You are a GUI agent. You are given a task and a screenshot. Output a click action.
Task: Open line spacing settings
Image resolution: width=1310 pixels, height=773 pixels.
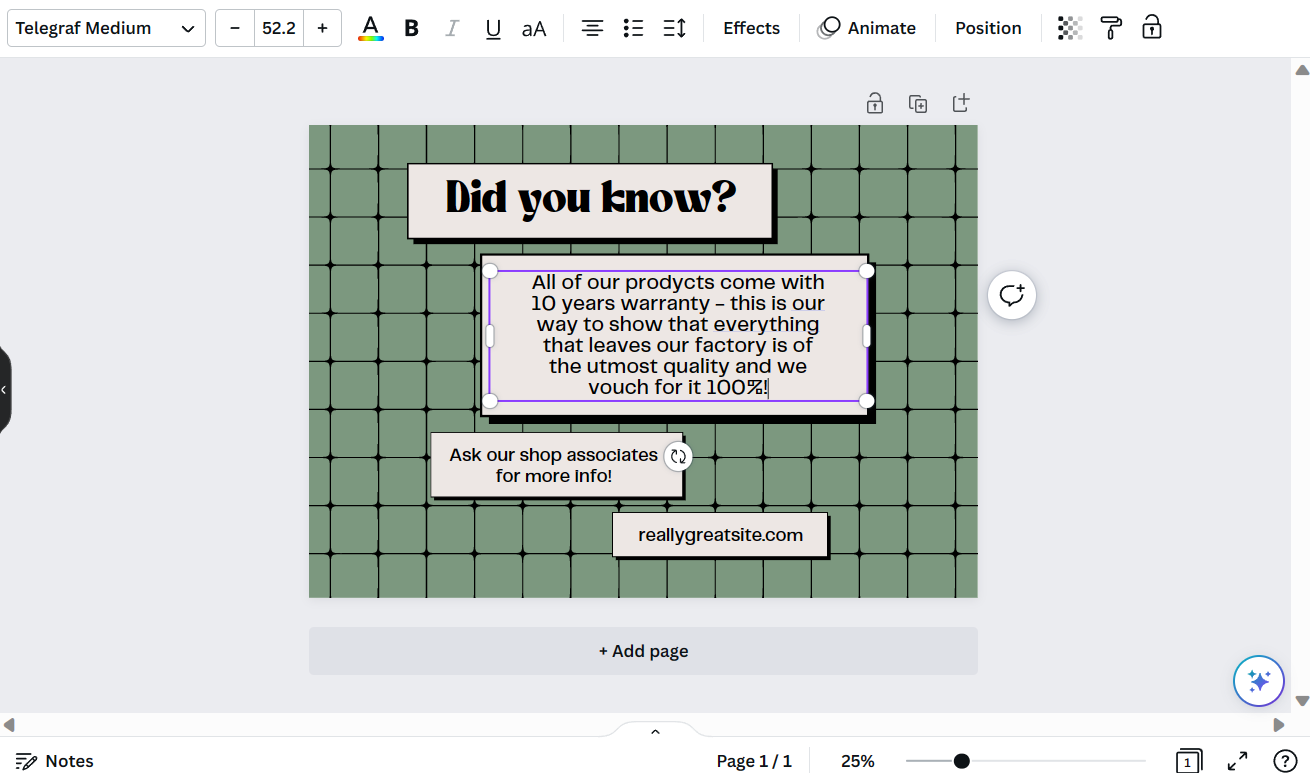(674, 28)
